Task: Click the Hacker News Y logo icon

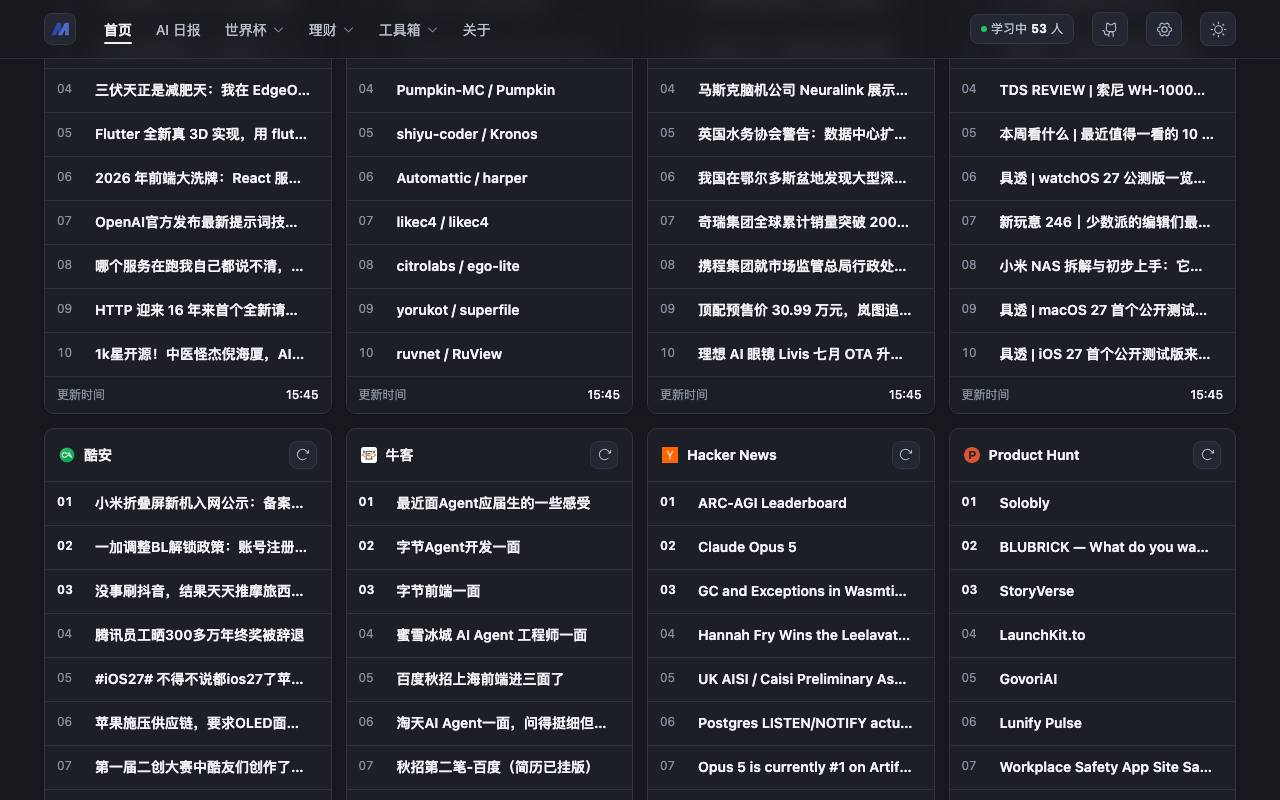Action: pyautogui.click(x=670, y=455)
